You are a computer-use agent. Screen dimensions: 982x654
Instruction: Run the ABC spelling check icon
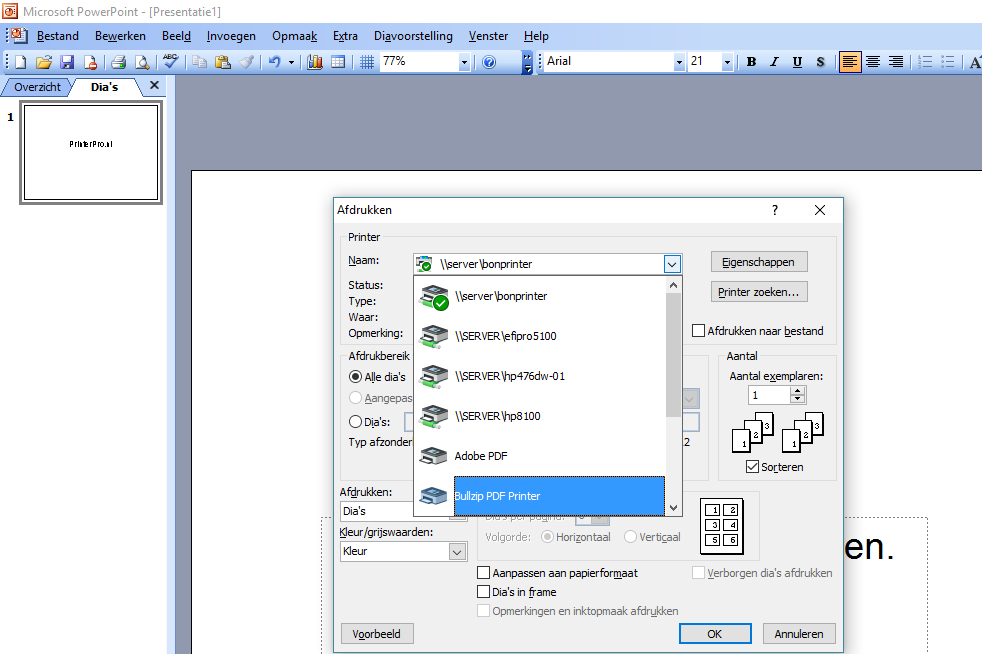click(170, 61)
